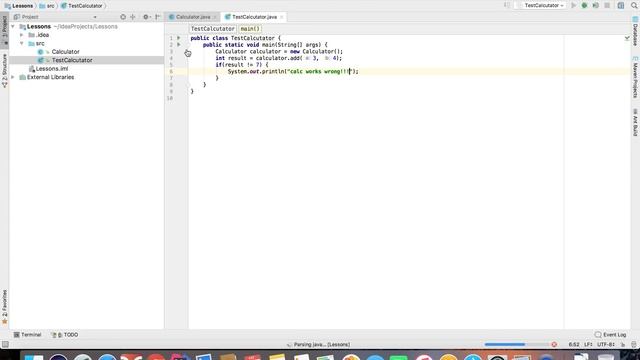Click code line with calculator.add call
The image size is (640, 360).
click(278, 58)
